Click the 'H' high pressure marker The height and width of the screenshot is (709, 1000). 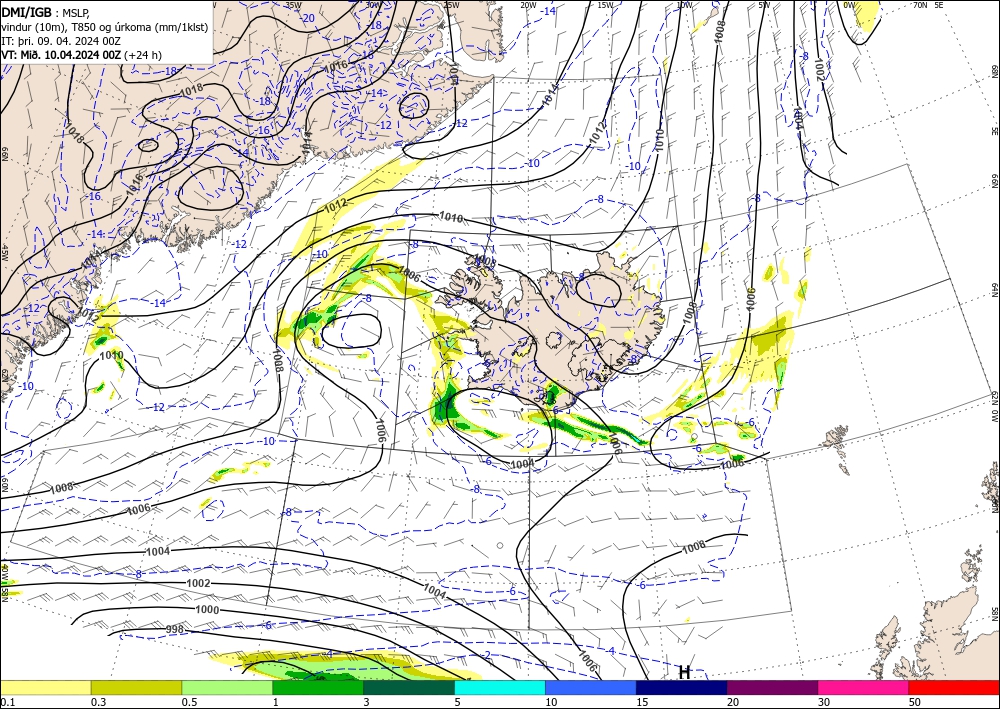point(684,673)
